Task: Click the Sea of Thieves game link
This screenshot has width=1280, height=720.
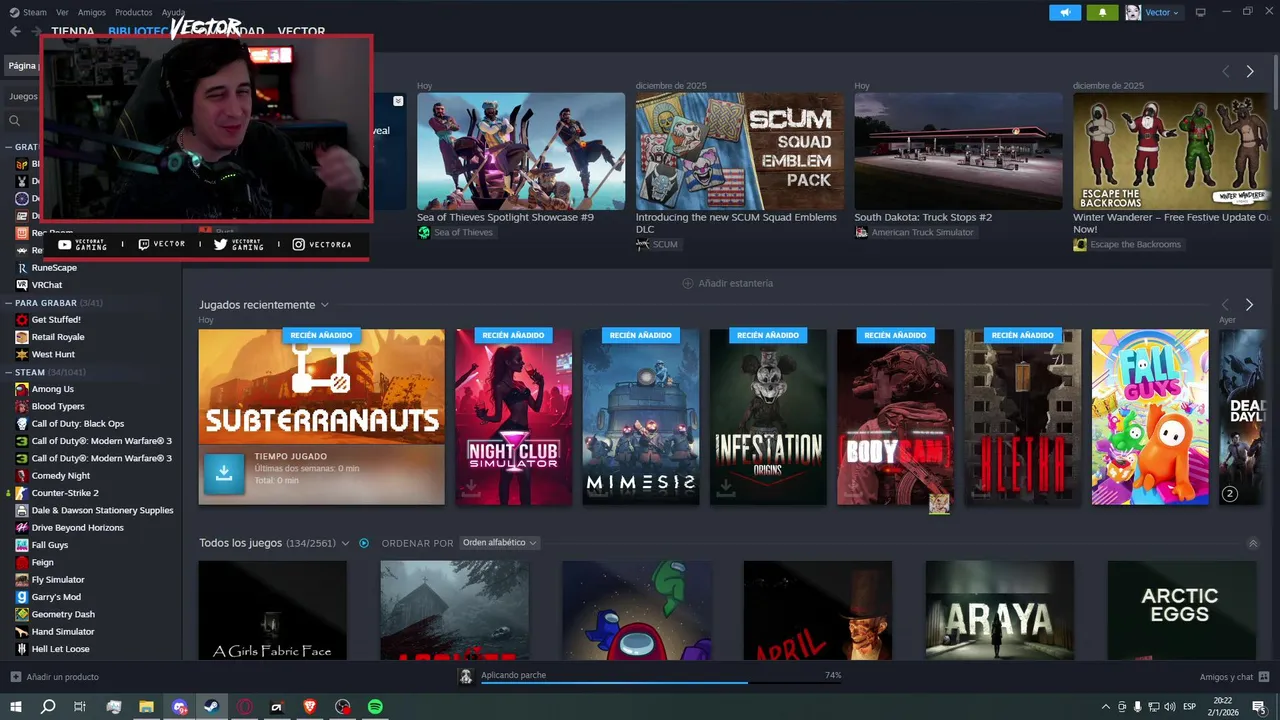Action: 463,232
